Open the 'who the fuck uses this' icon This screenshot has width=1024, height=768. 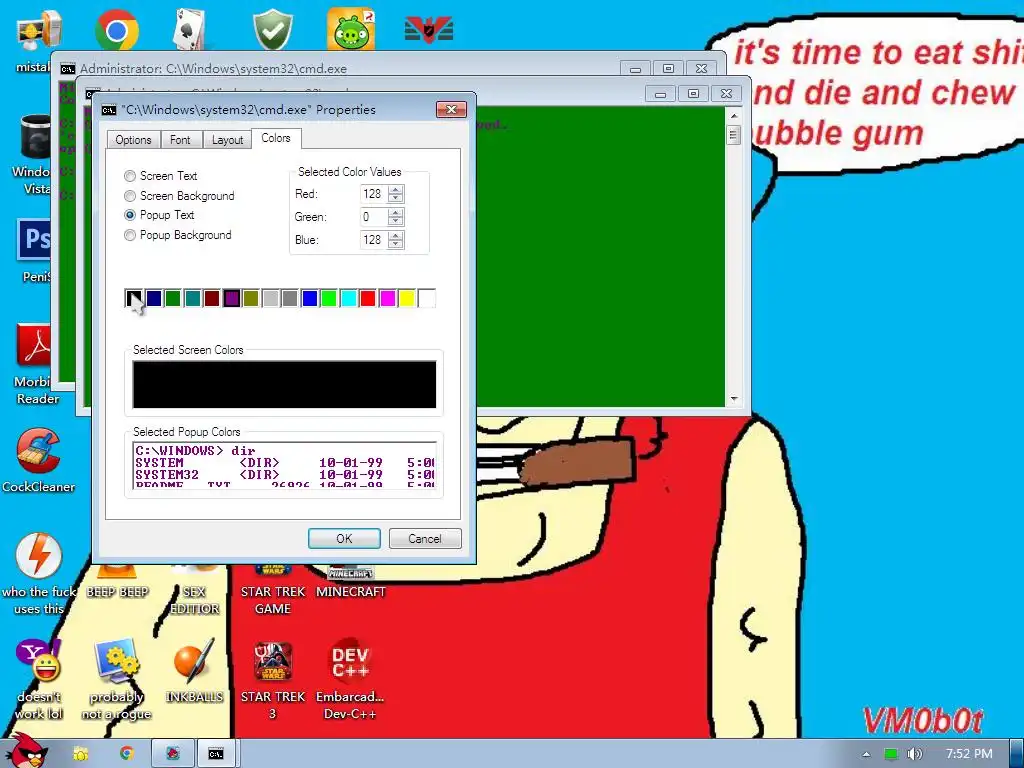(x=39, y=574)
